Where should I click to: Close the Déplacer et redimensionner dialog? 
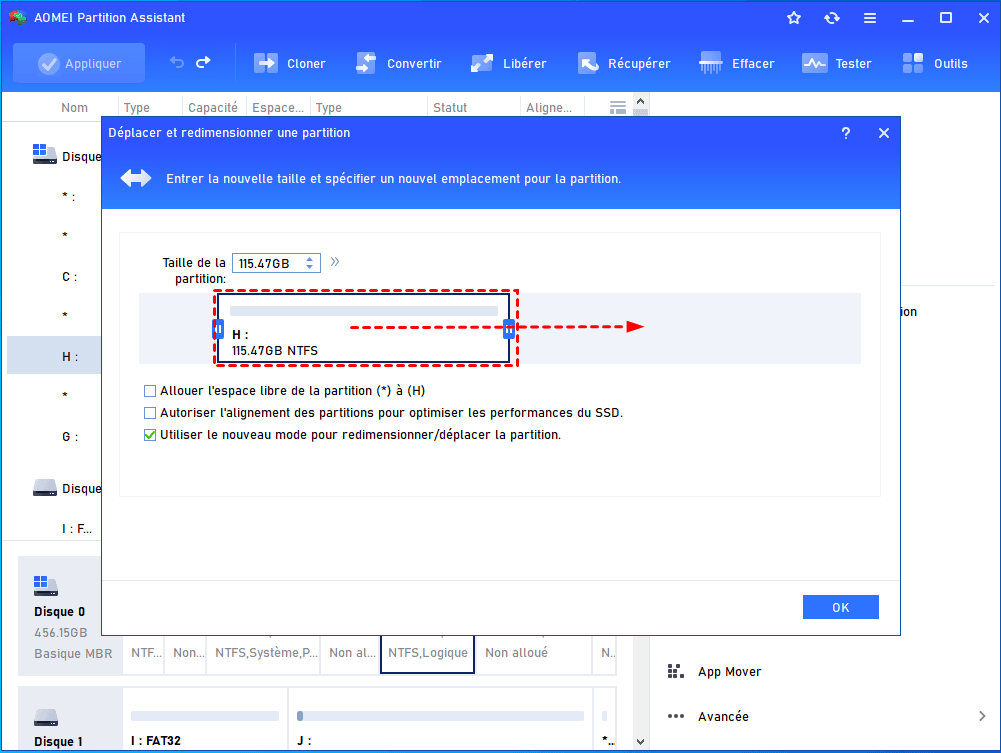[x=884, y=133]
